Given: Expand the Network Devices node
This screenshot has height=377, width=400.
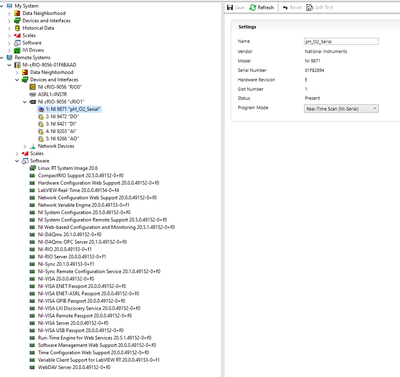Looking at the screenshot, I should click(x=25, y=146).
